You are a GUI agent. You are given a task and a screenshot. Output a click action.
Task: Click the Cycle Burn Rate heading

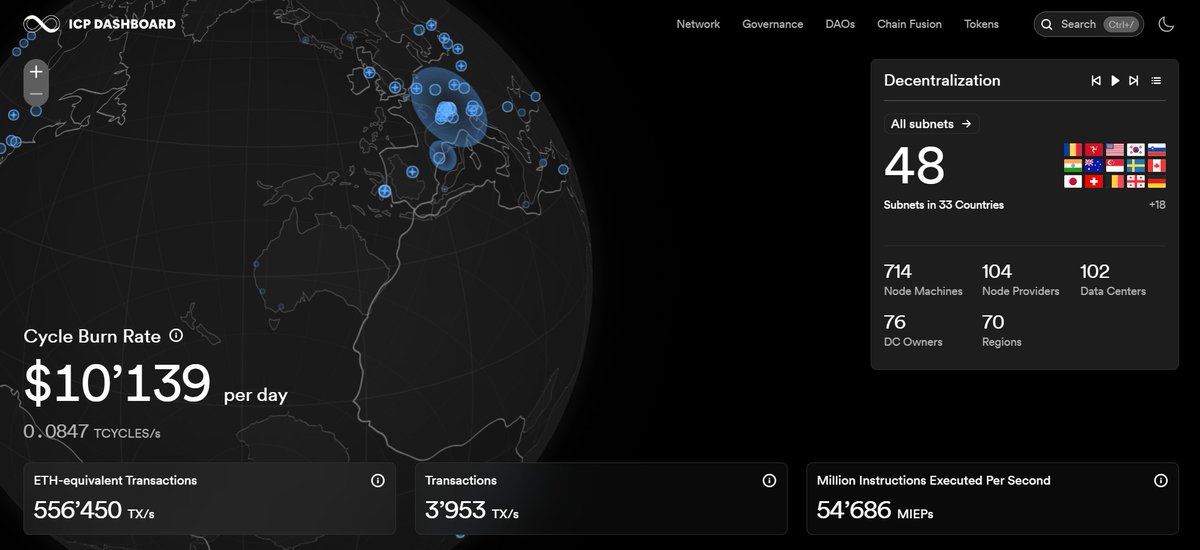92,336
